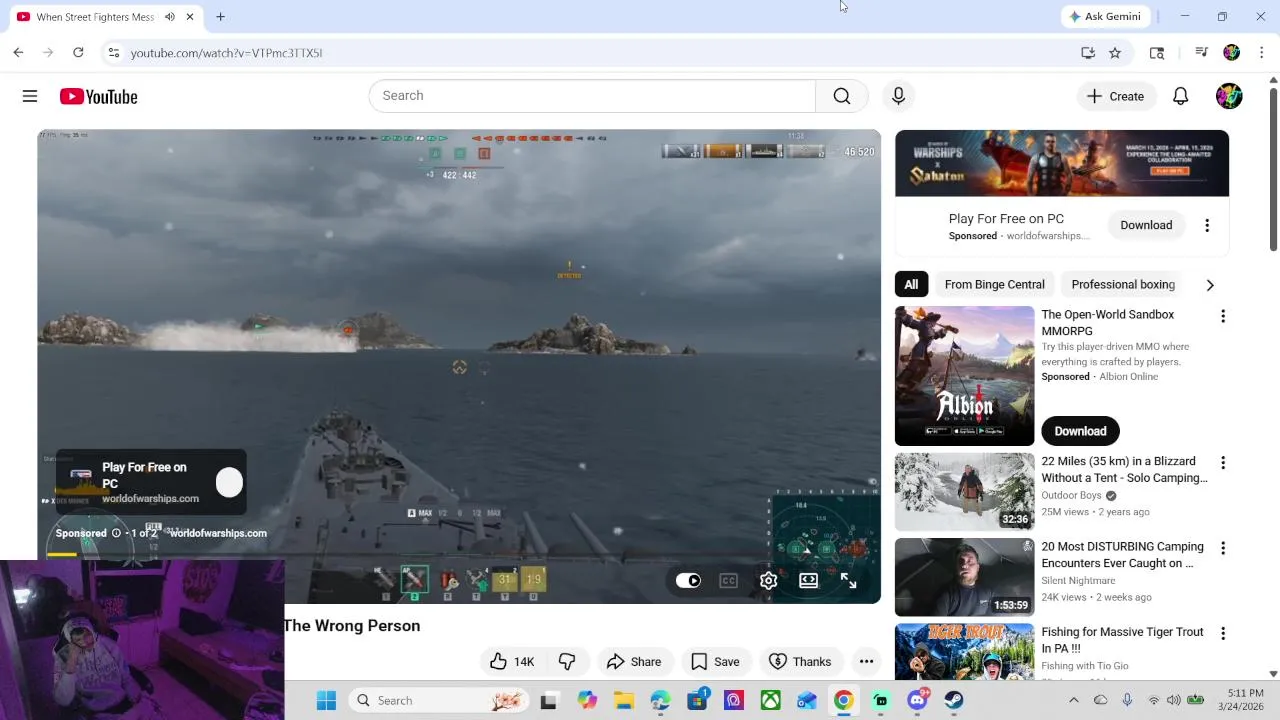Open the video player settings gear
1280x720 pixels.
[768, 580]
